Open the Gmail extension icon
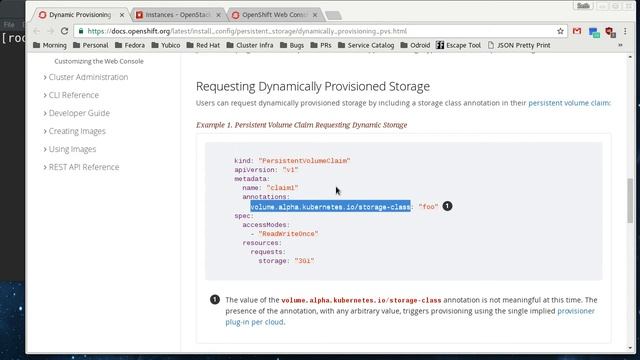 click(x=577, y=31)
